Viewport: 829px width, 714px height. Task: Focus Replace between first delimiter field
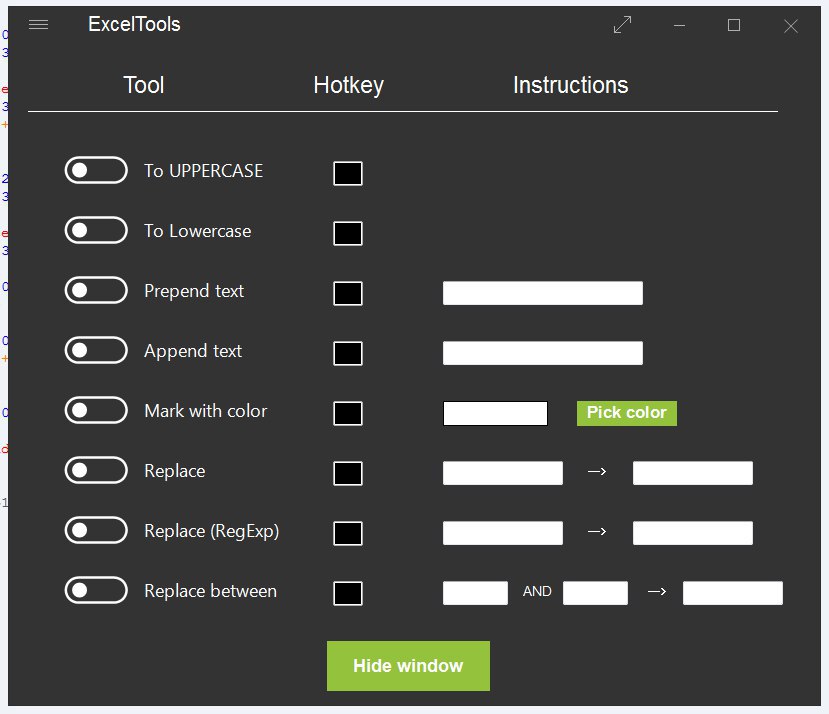coord(475,593)
